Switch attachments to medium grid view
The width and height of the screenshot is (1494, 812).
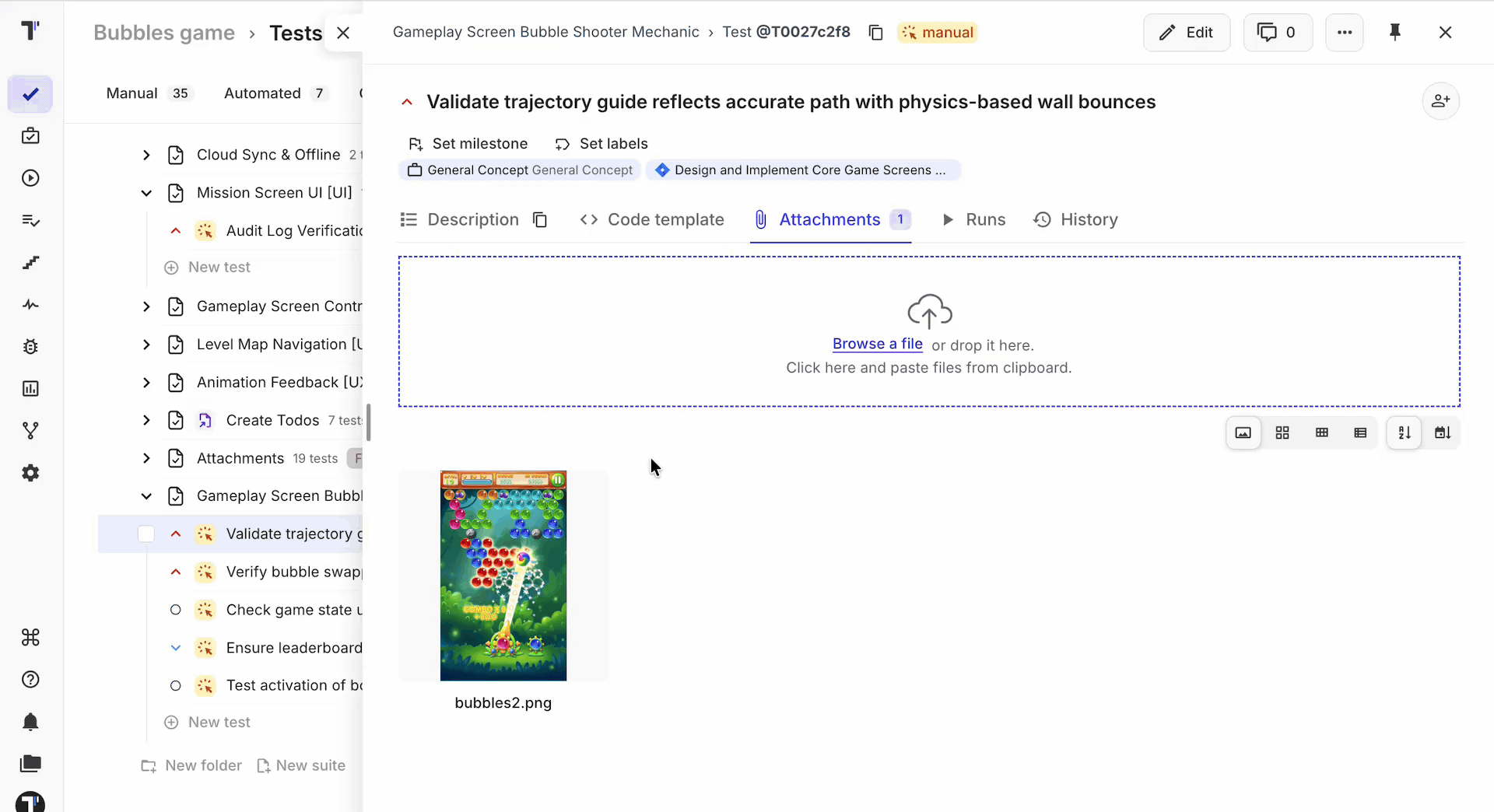click(x=1282, y=433)
